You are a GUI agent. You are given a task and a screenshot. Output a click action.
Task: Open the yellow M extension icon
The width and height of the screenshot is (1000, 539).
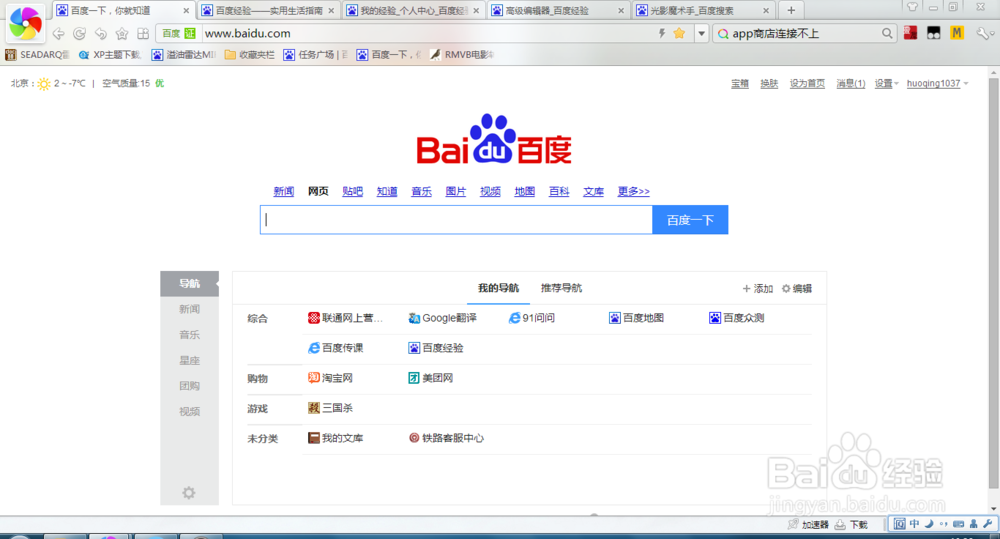(x=957, y=33)
